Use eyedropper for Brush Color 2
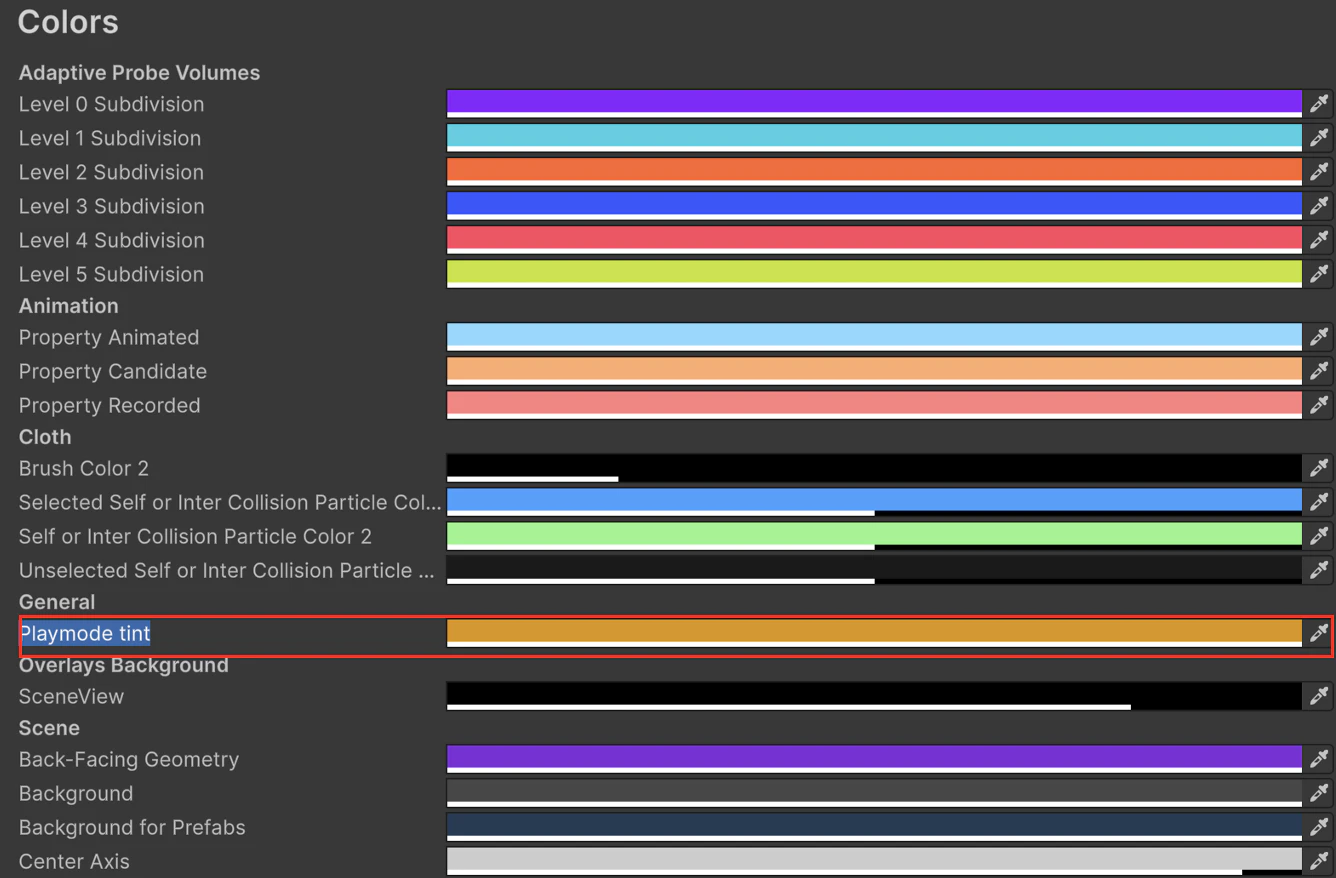Screen dimensions: 1336x878 coord(1319,468)
